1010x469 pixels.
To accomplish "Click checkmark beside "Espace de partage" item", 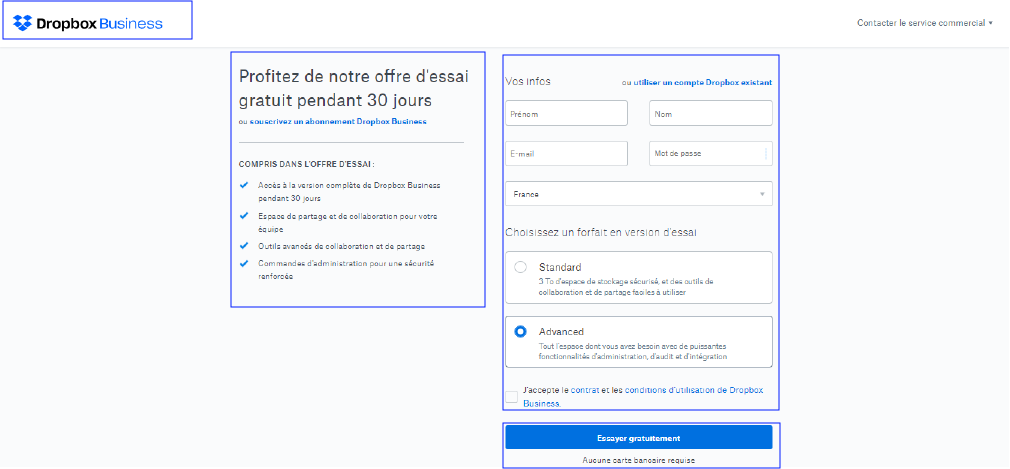I will coord(244,216).
